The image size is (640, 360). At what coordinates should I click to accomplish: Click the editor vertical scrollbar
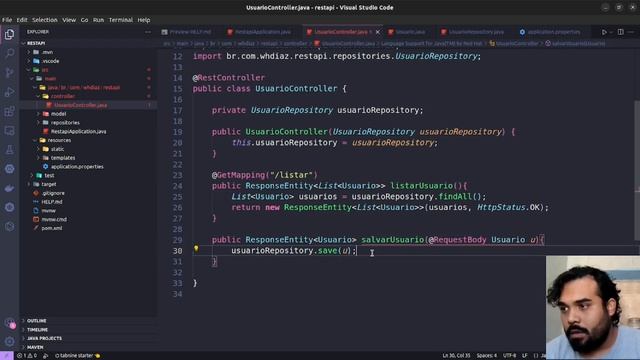click(637, 170)
